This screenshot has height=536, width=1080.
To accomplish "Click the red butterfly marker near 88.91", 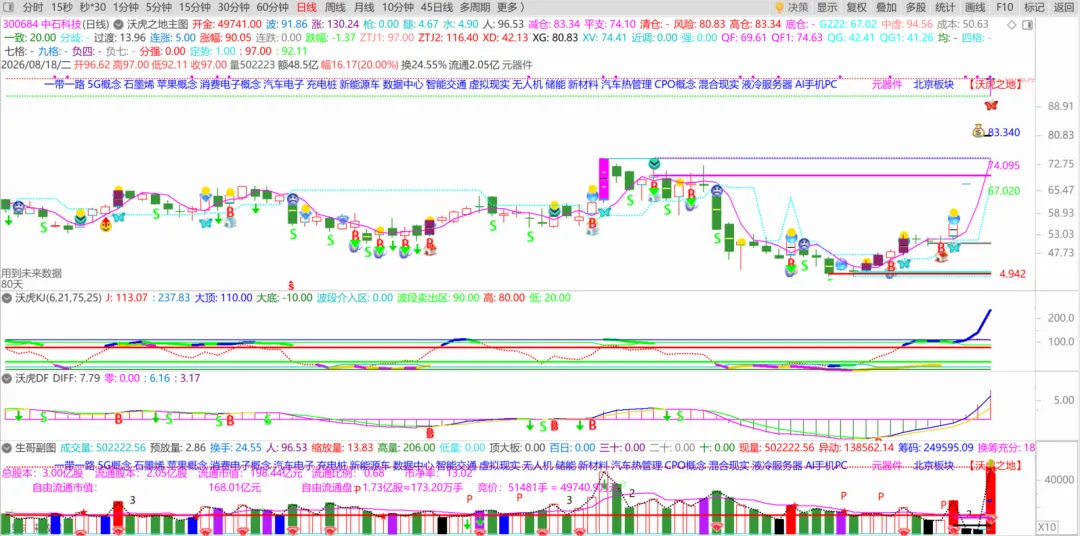I will [x=990, y=105].
